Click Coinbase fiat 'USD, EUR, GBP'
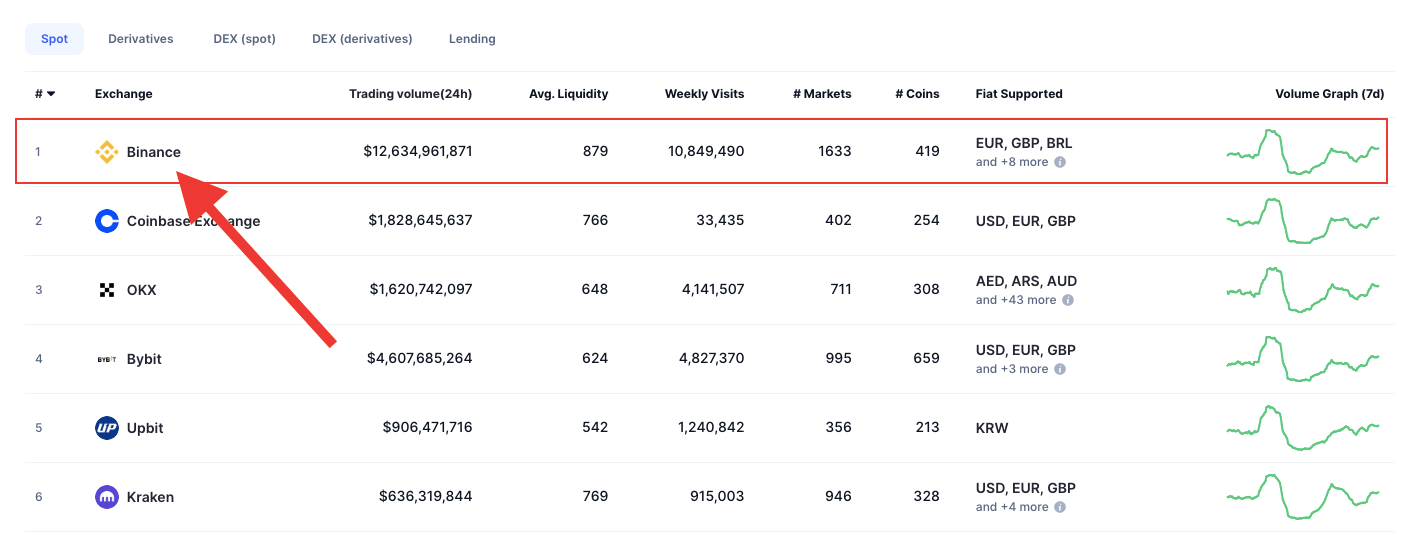The height and width of the screenshot is (533, 1405). coord(1026,221)
